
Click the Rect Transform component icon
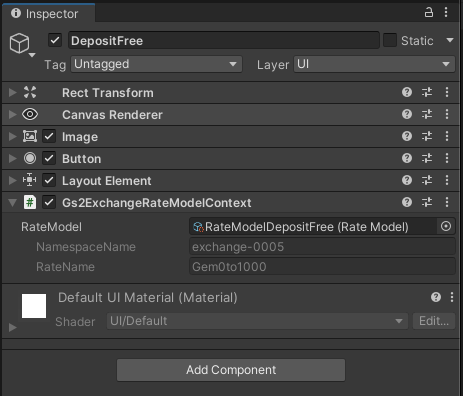coord(30,92)
